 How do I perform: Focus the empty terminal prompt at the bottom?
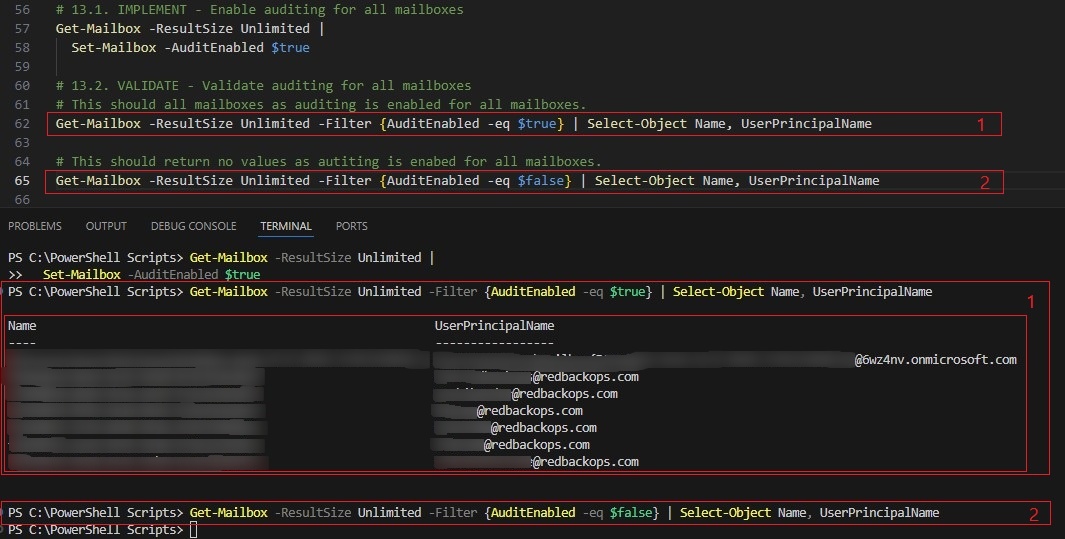tap(193, 529)
